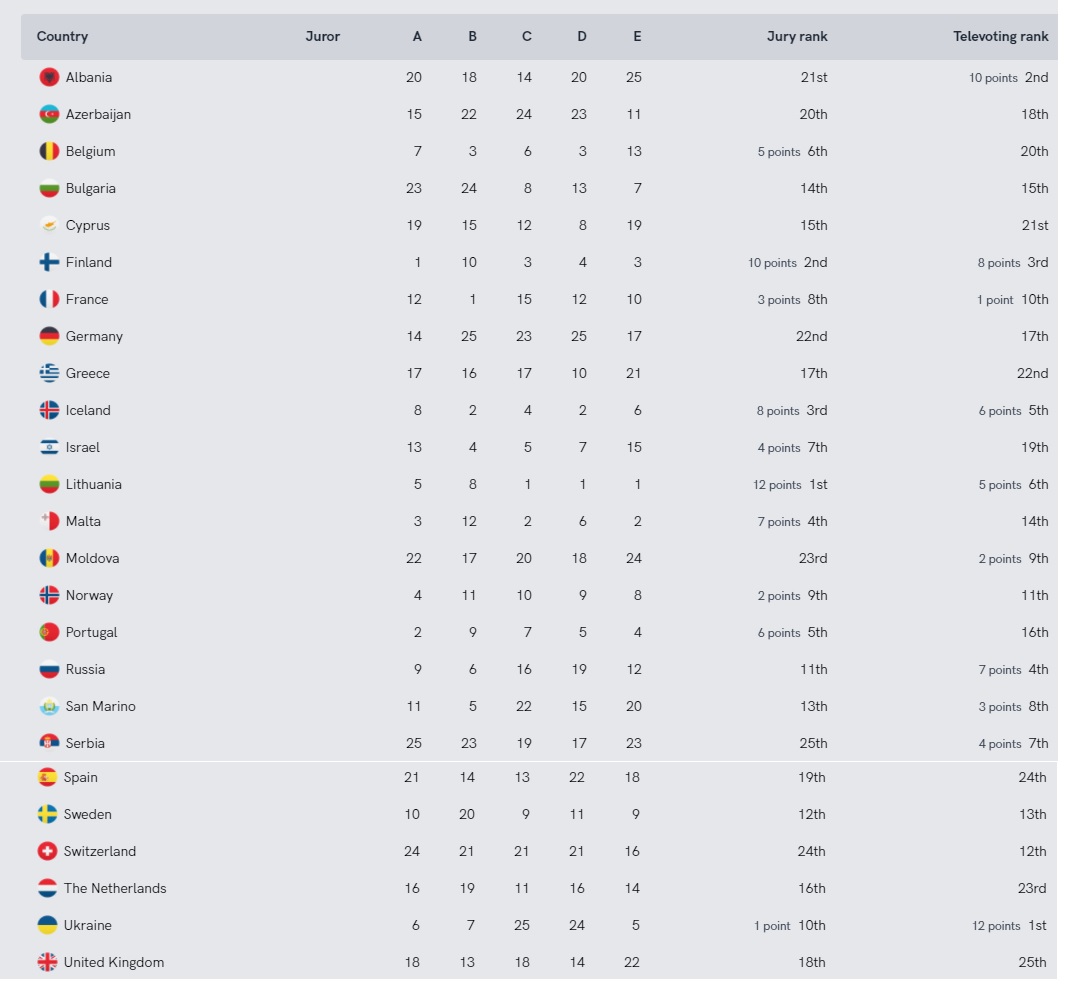Select The Netherlands country name

115,888
